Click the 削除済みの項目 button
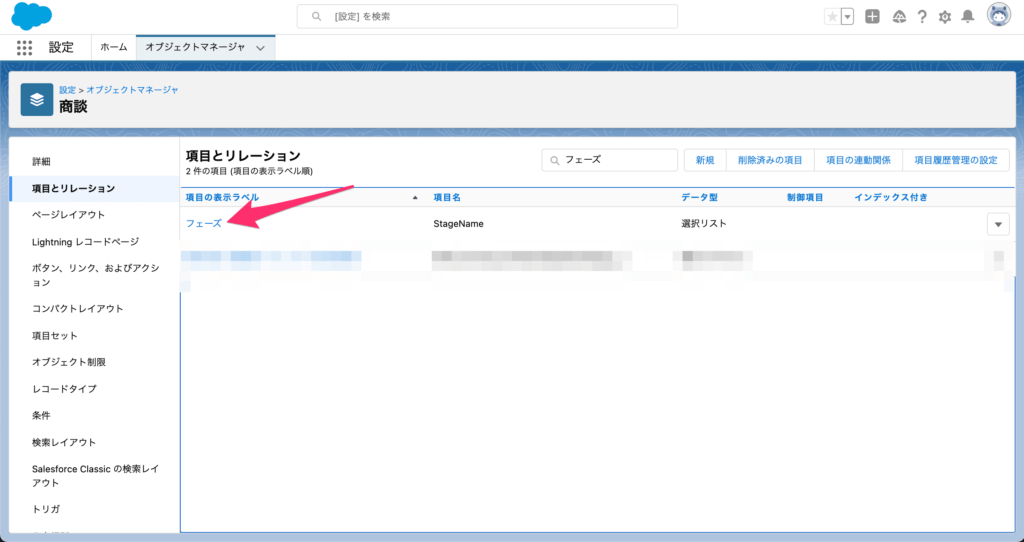Screen dimensions: 1024x542 click(x=770, y=160)
